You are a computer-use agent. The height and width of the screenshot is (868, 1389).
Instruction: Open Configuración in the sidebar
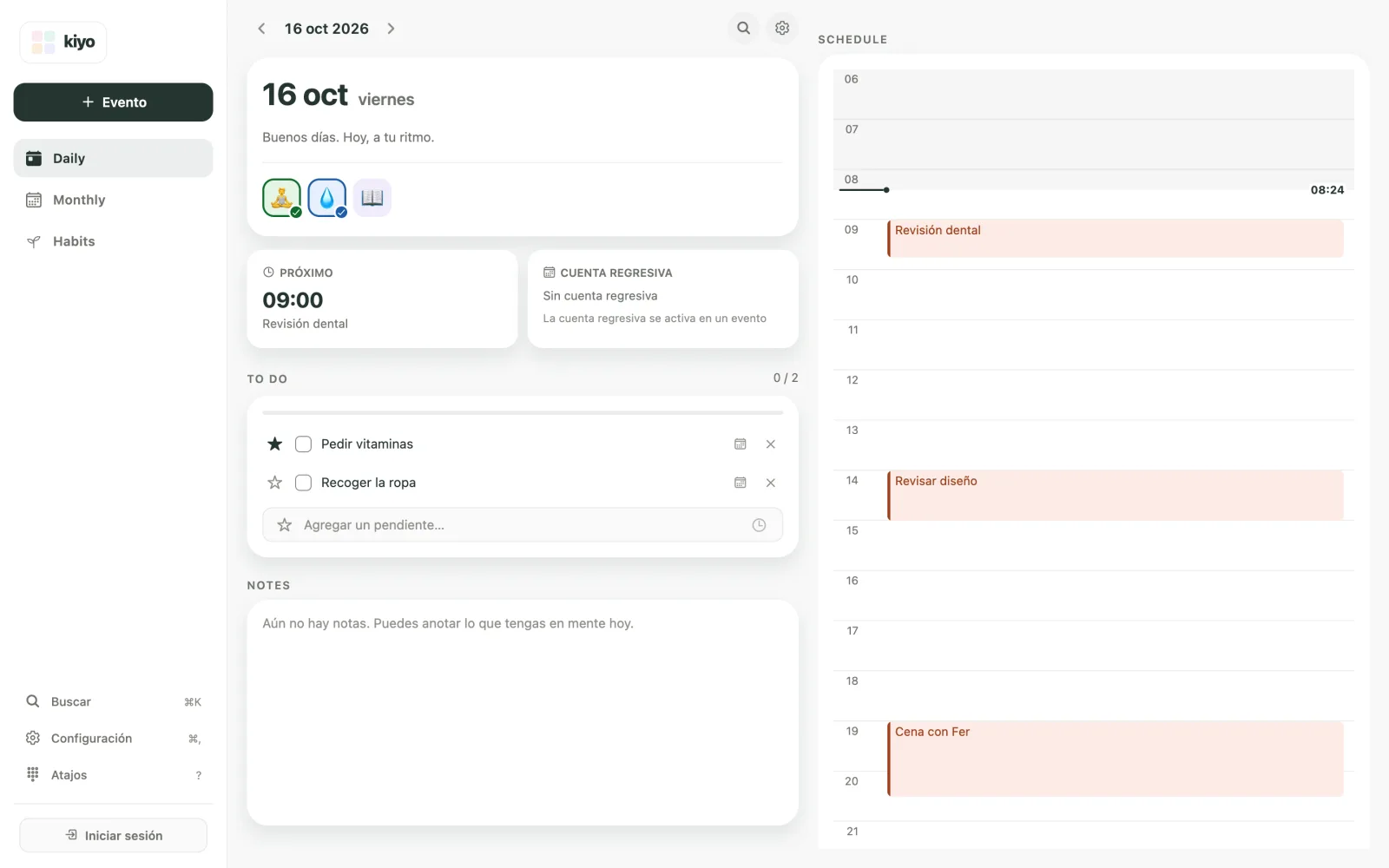[113, 738]
